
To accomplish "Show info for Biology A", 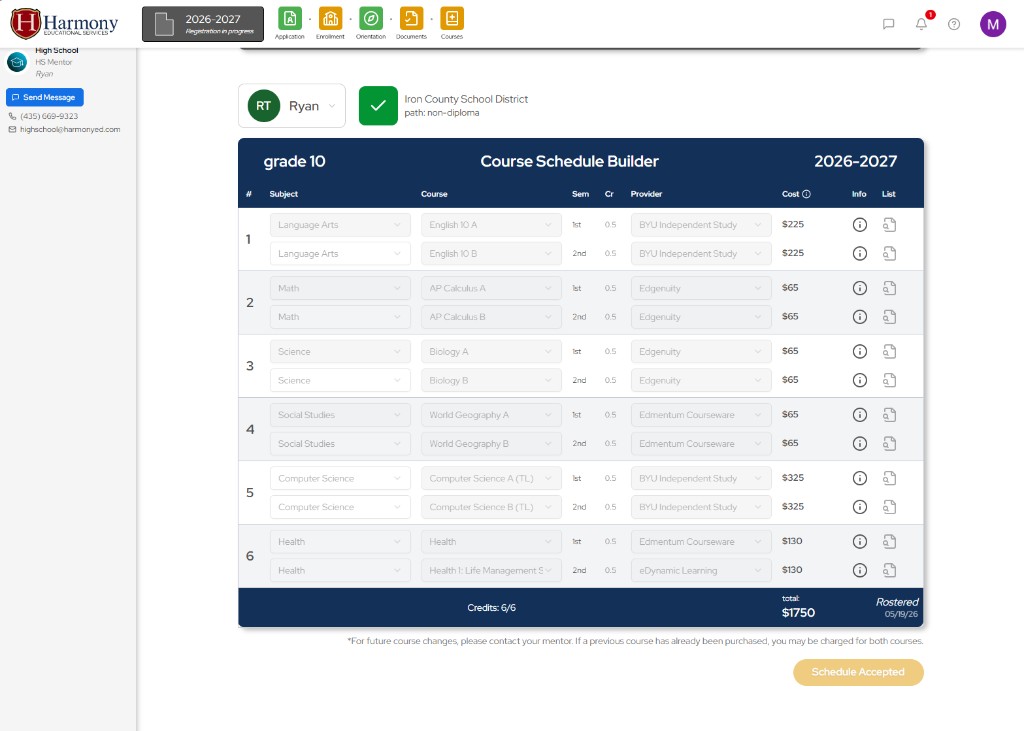I will (859, 351).
